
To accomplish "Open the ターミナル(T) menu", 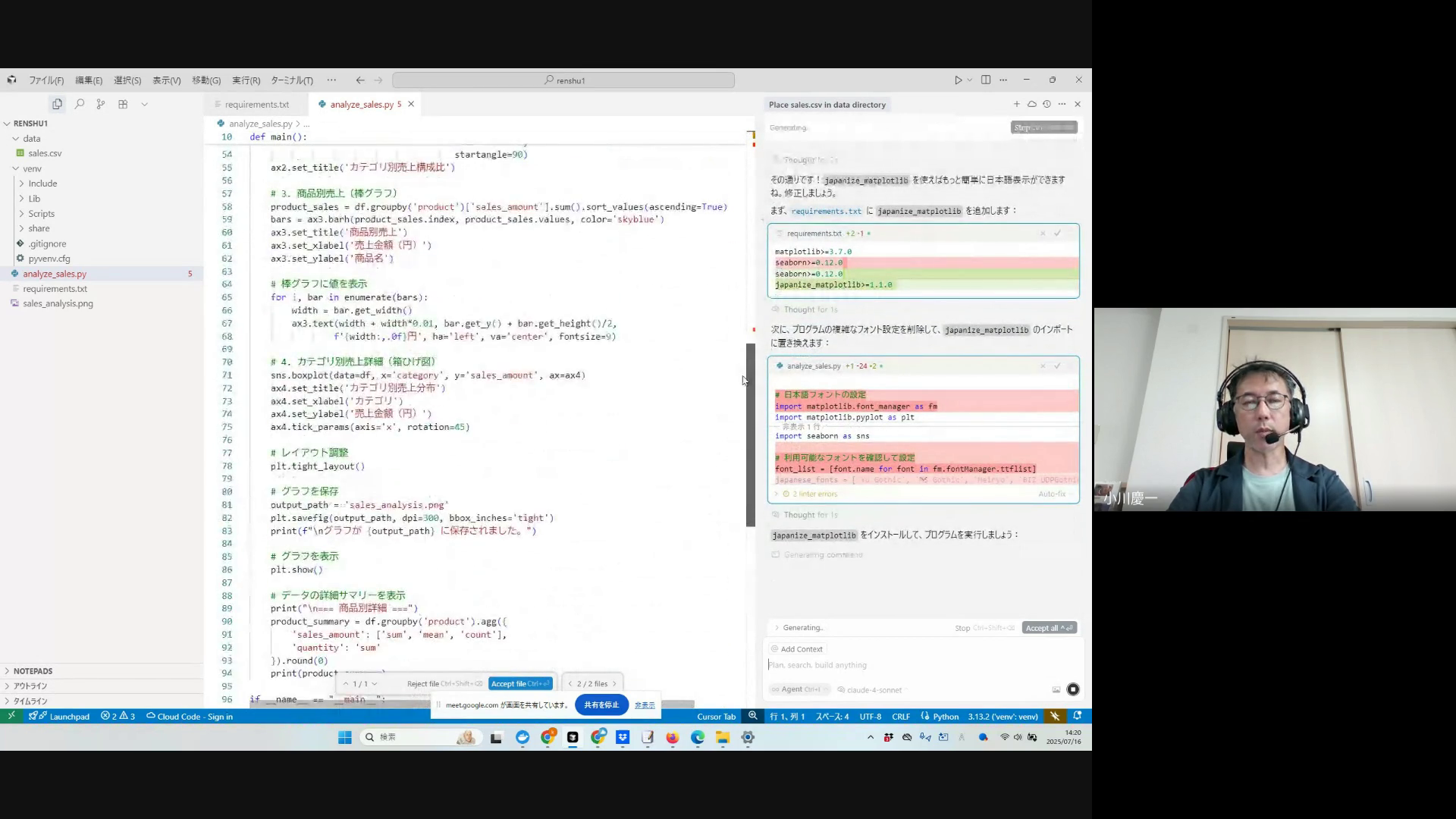I will pyautogui.click(x=291, y=80).
